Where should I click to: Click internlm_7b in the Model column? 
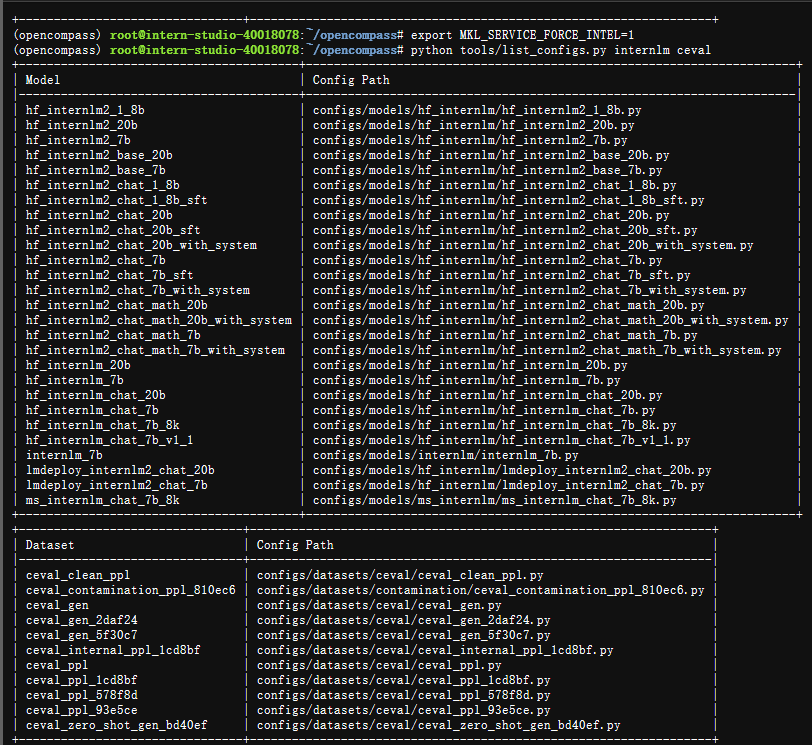point(64,455)
